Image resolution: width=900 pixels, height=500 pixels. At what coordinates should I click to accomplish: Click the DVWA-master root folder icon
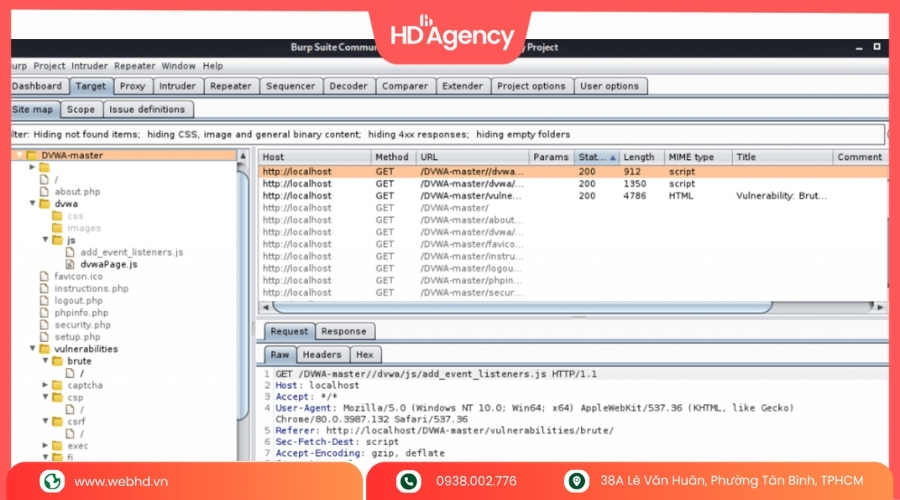pos(31,156)
